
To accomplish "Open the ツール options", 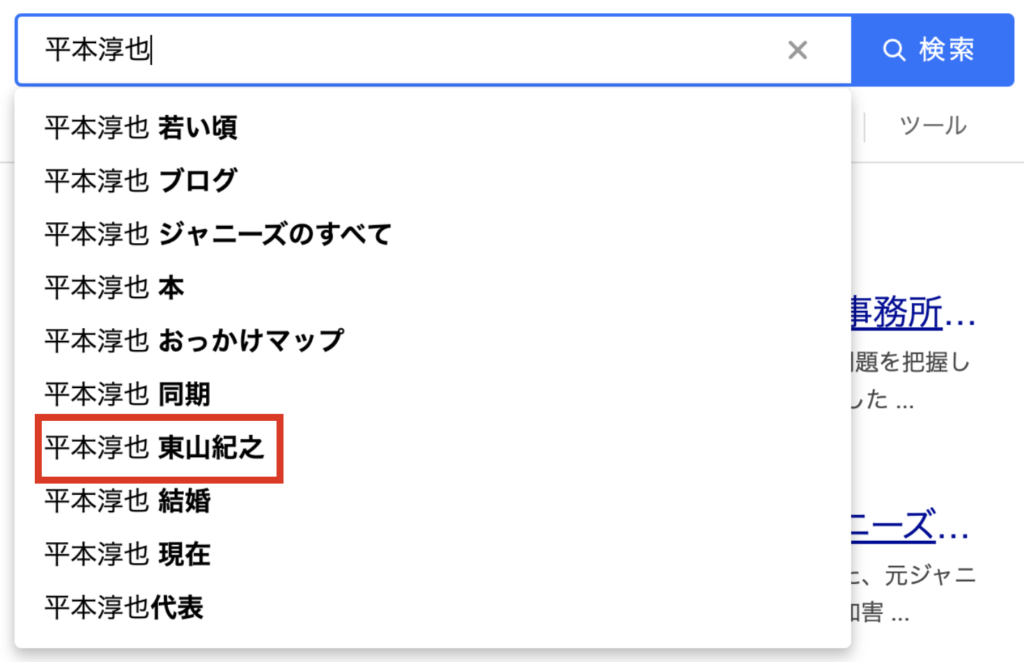I will click(933, 125).
